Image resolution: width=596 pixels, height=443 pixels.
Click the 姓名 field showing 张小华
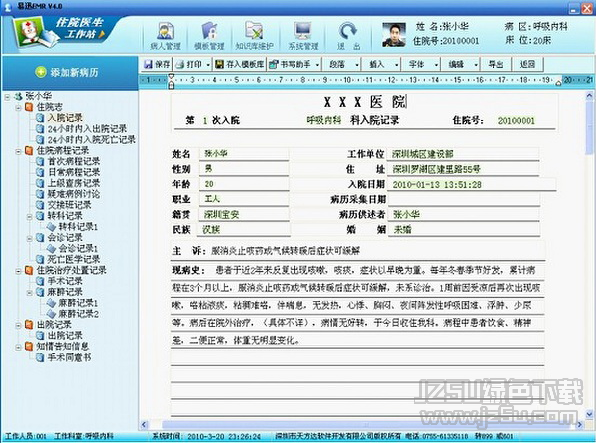coord(243,154)
